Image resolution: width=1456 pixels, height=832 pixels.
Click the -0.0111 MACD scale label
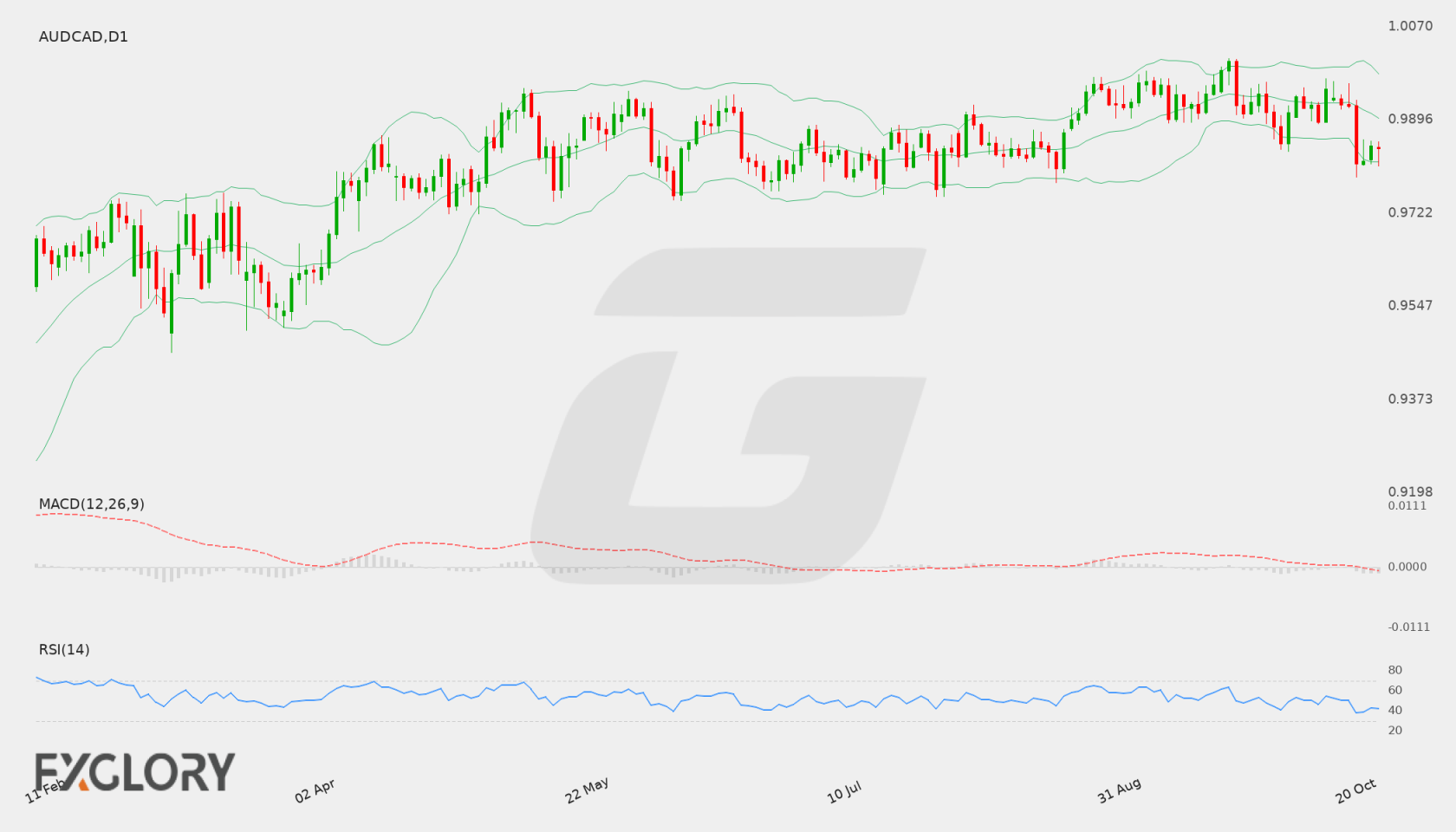[1409, 627]
